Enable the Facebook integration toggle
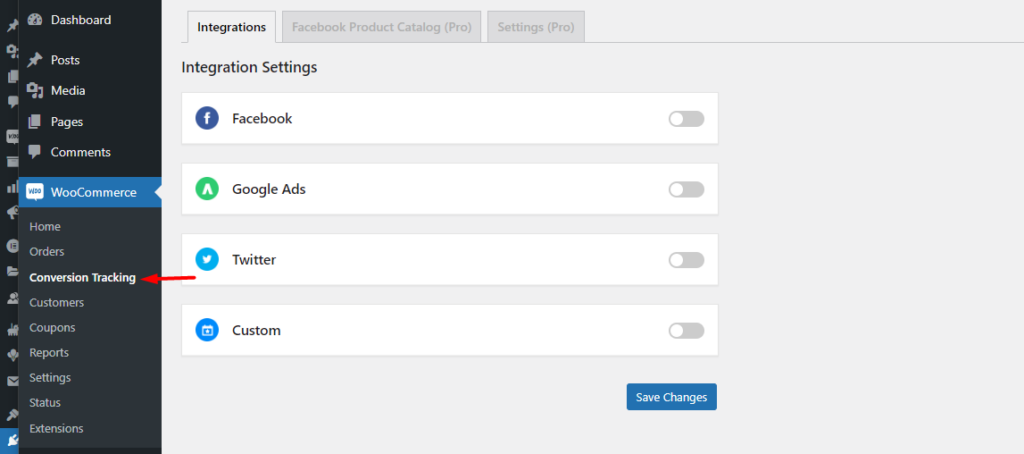The height and width of the screenshot is (454, 1024). click(x=686, y=119)
